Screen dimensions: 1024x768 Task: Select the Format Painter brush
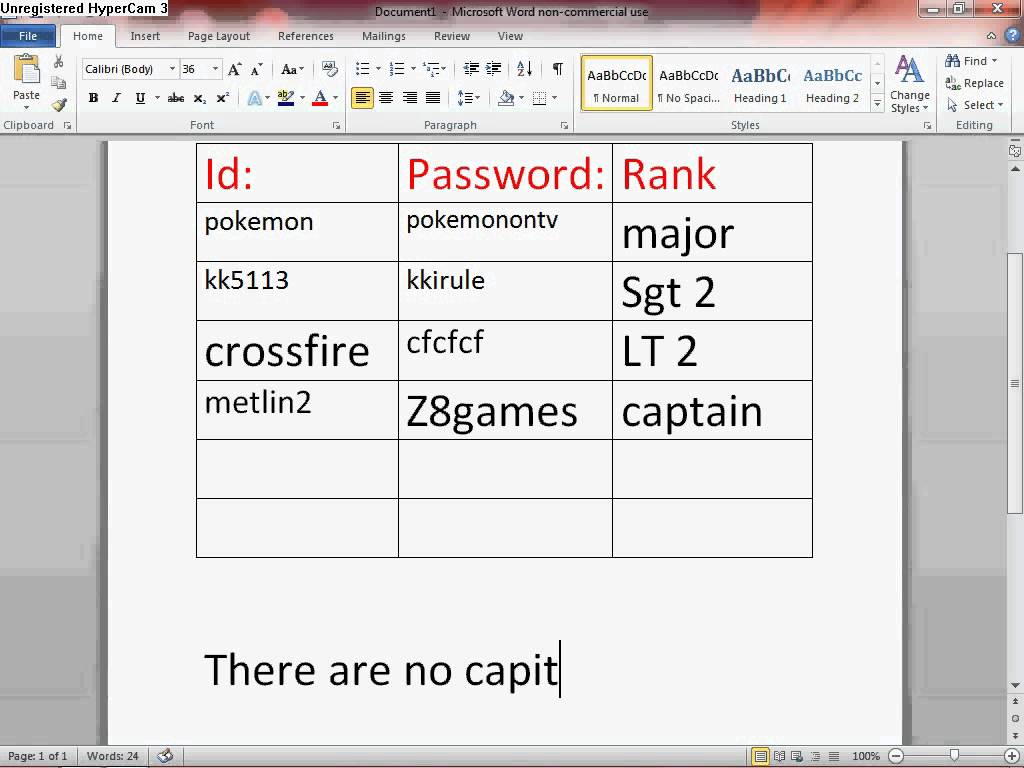click(59, 104)
